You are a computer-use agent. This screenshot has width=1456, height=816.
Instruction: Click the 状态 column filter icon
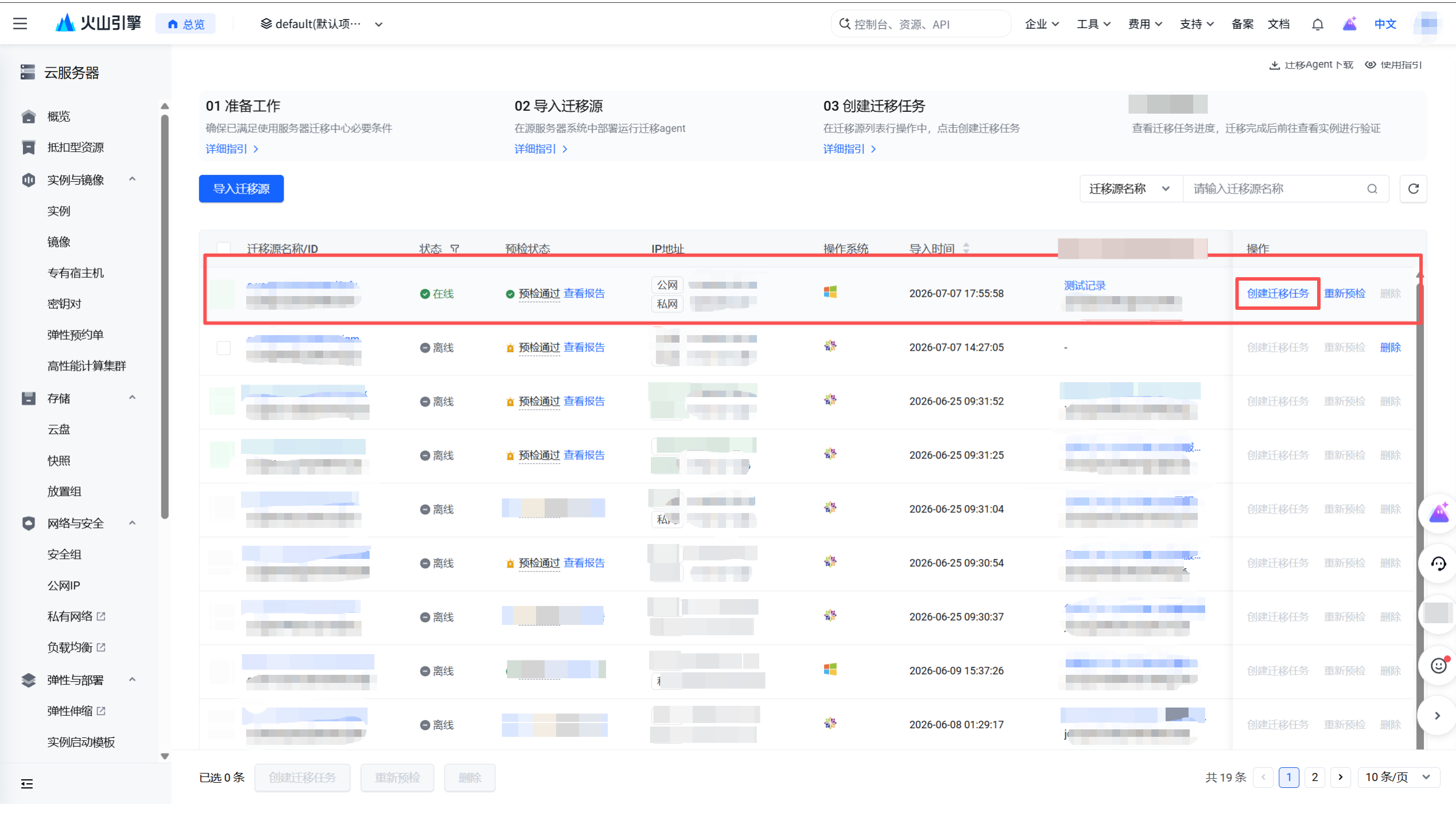point(455,248)
